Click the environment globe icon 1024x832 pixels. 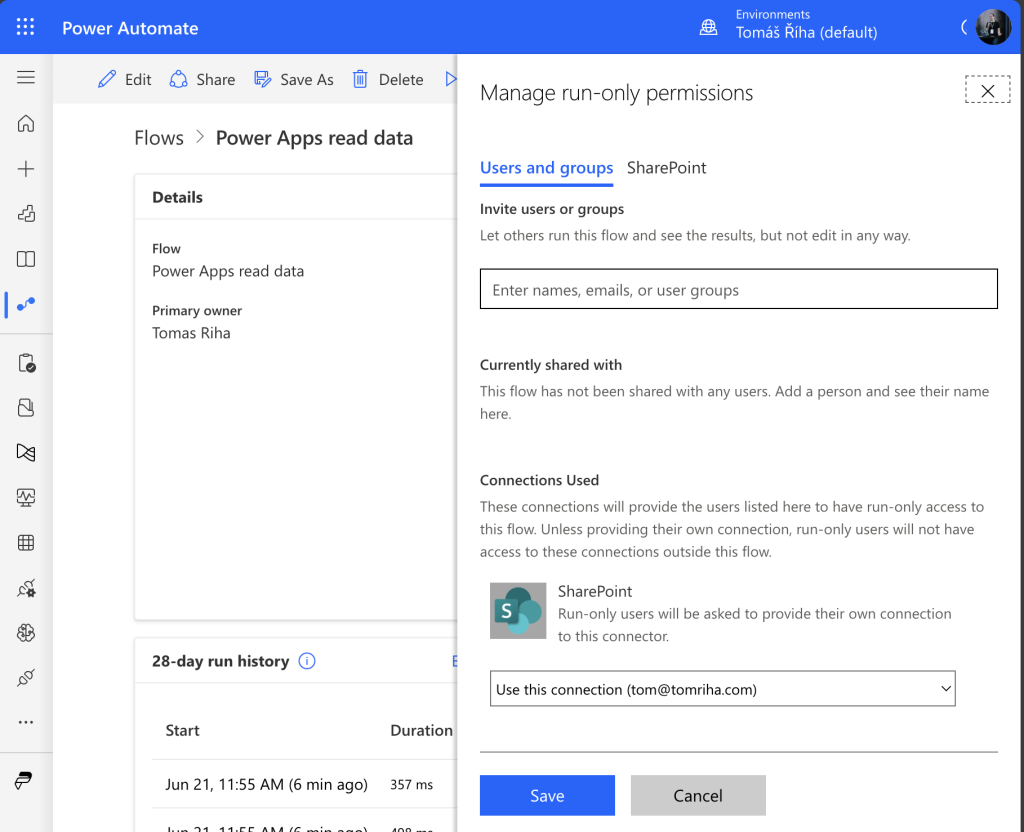tap(709, 27)
